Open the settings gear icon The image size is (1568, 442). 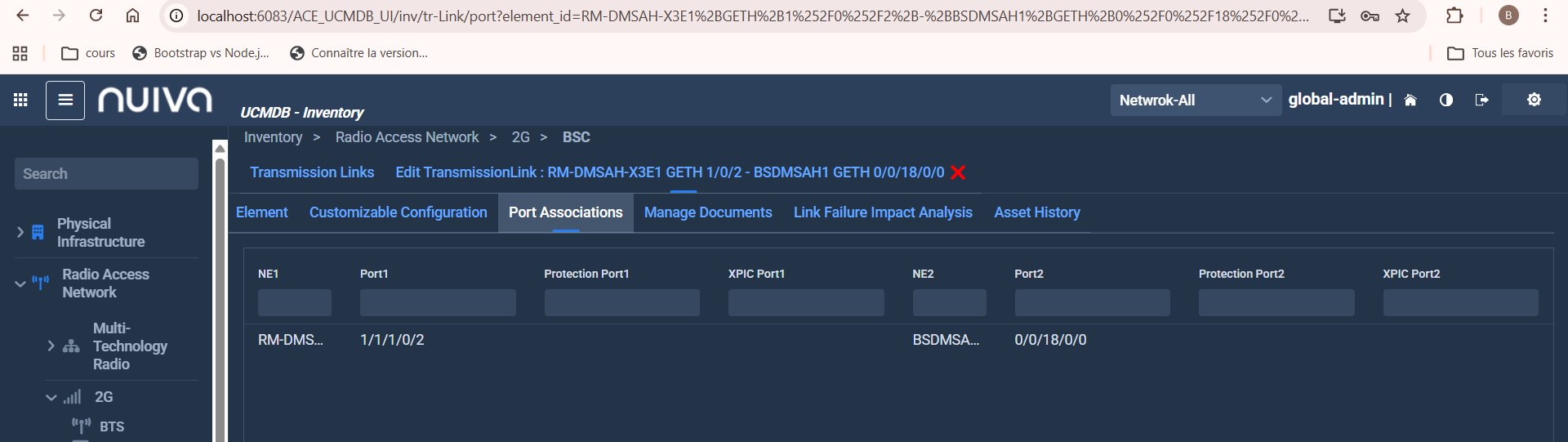click(x=1535, y=100)
